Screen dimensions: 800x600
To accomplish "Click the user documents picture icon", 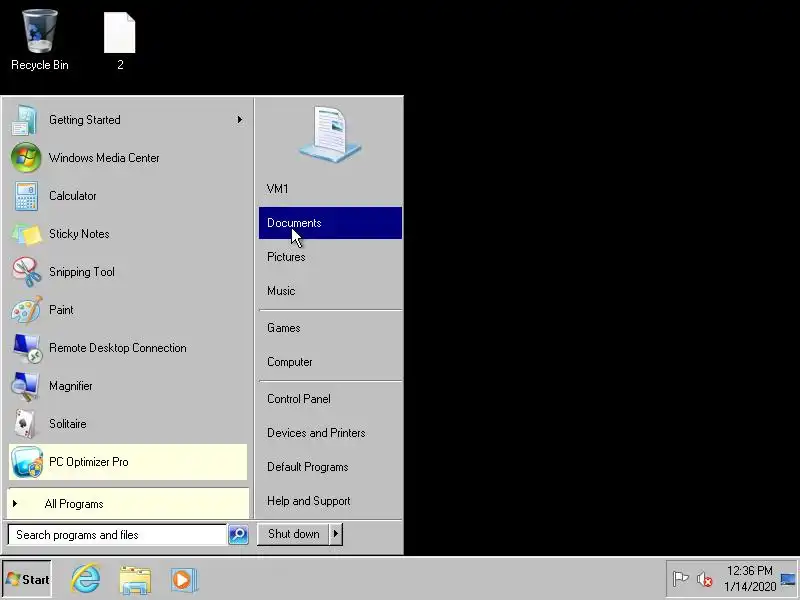I will [330, 134].
